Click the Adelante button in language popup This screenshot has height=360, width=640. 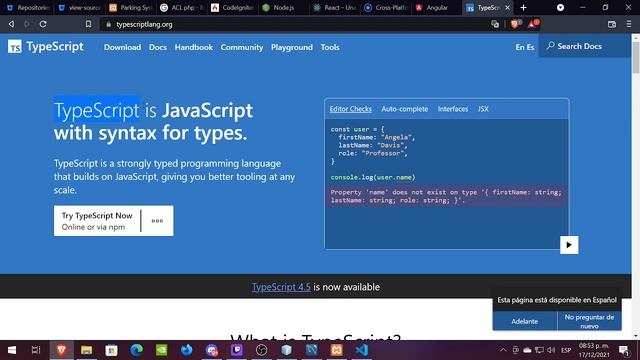[524, 321]
